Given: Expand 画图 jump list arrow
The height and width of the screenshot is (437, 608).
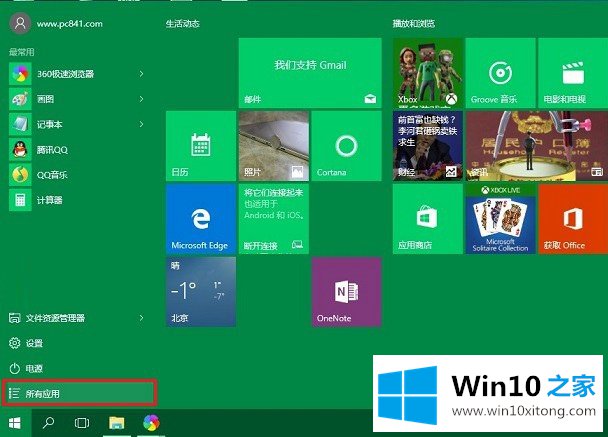Looking at the screenshot, I should click(142, 99).
